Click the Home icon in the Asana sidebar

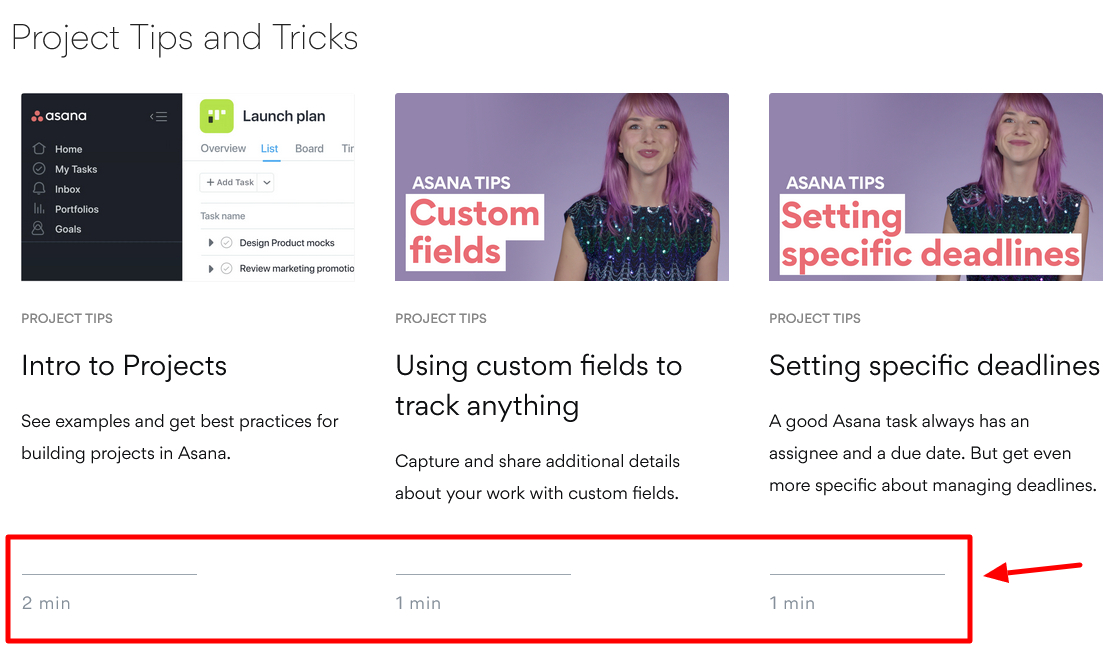(x=39, y=149)
